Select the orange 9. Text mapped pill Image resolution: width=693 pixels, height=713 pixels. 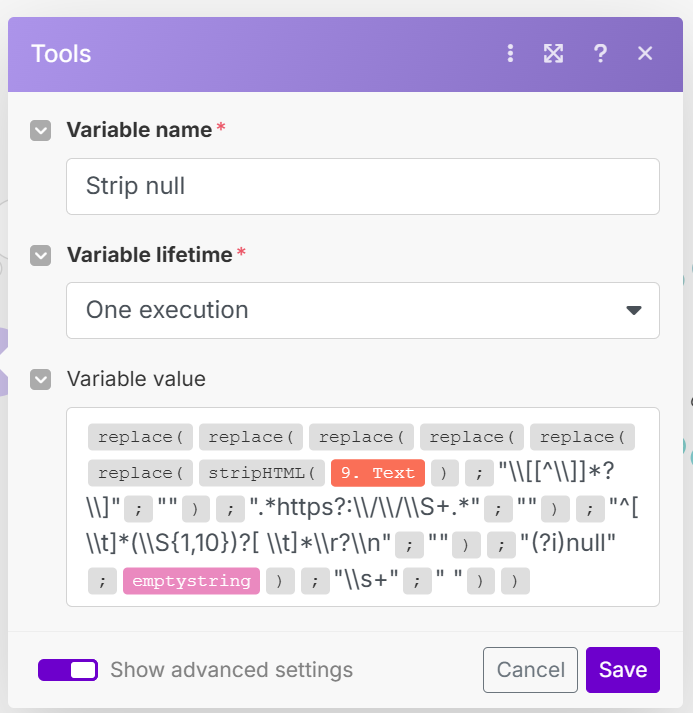(379, 472)
